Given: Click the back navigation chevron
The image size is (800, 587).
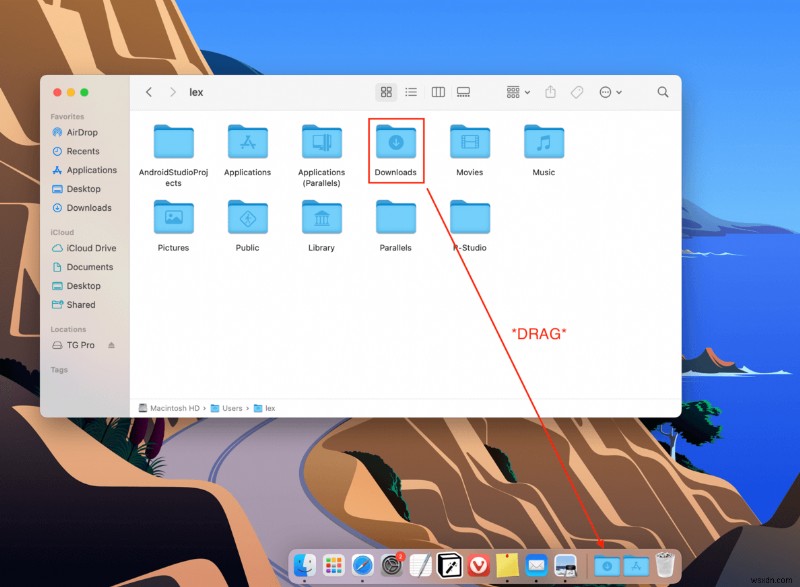Looking at the screenshot, I should 148,91.
